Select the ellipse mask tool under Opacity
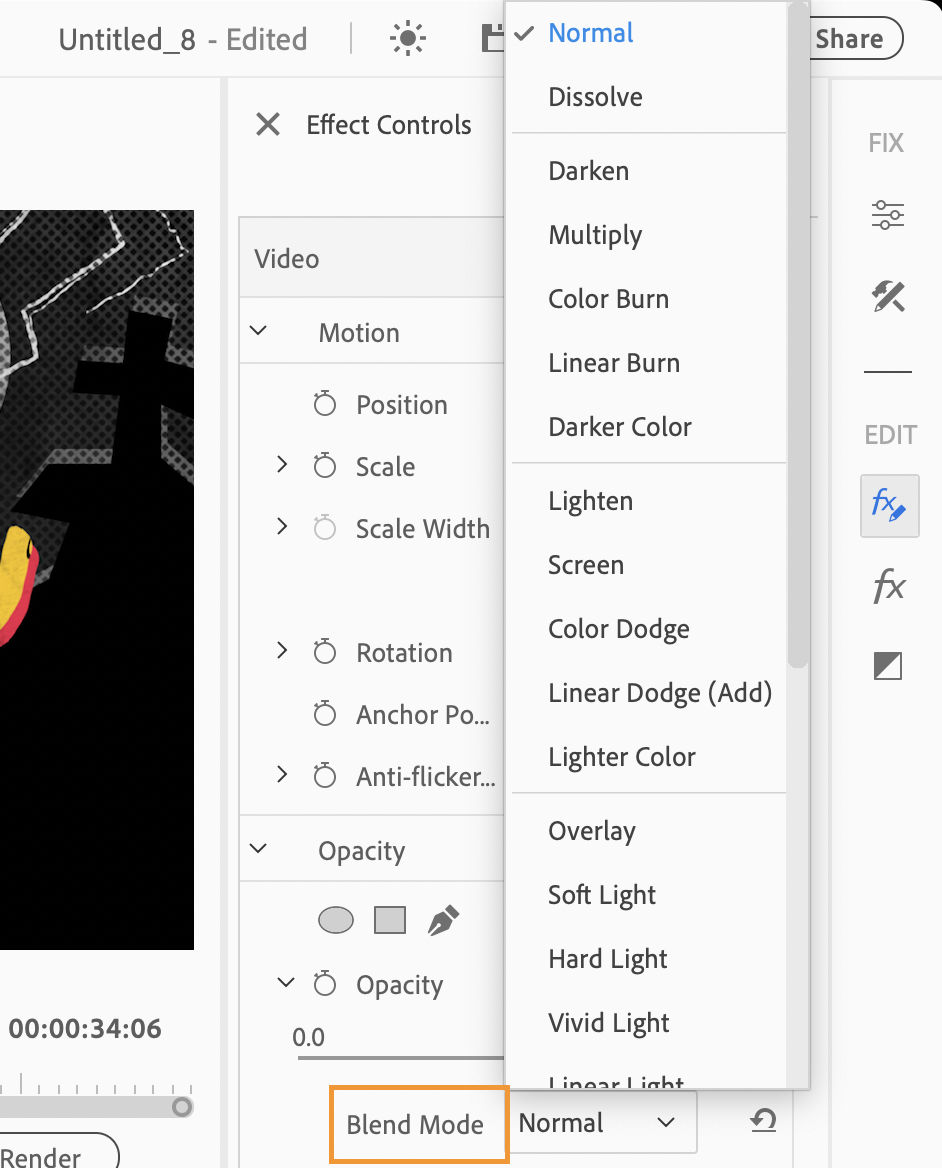The width and height of the screenshot is (942, 1168). [335, 919]
